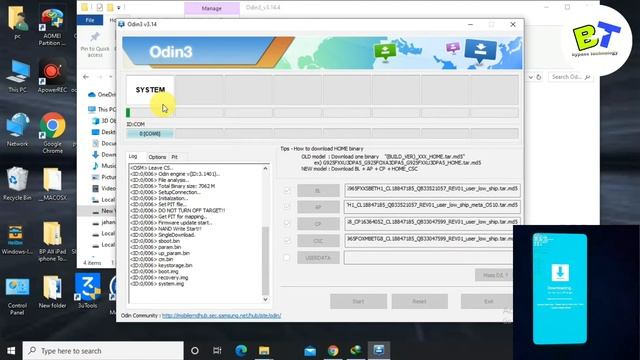The width and height of the screenshot is (640, 360).
Task: Launch Google Chrome desktop shortcut
Action: click(52, 133)
